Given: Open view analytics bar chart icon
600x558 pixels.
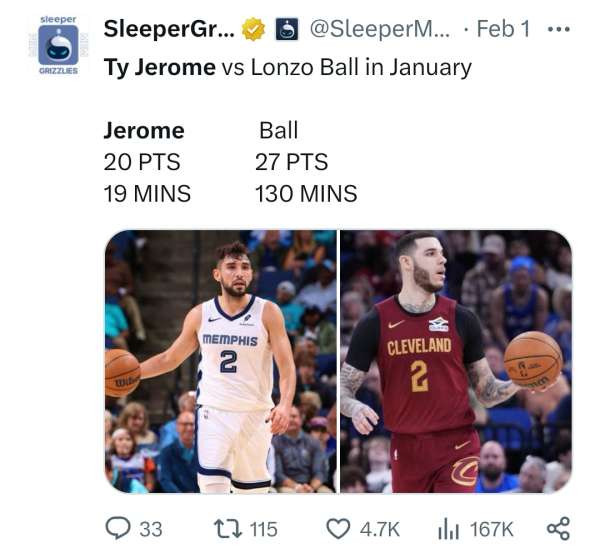Looking at the screenshot, I should click(x=448, y=527).
